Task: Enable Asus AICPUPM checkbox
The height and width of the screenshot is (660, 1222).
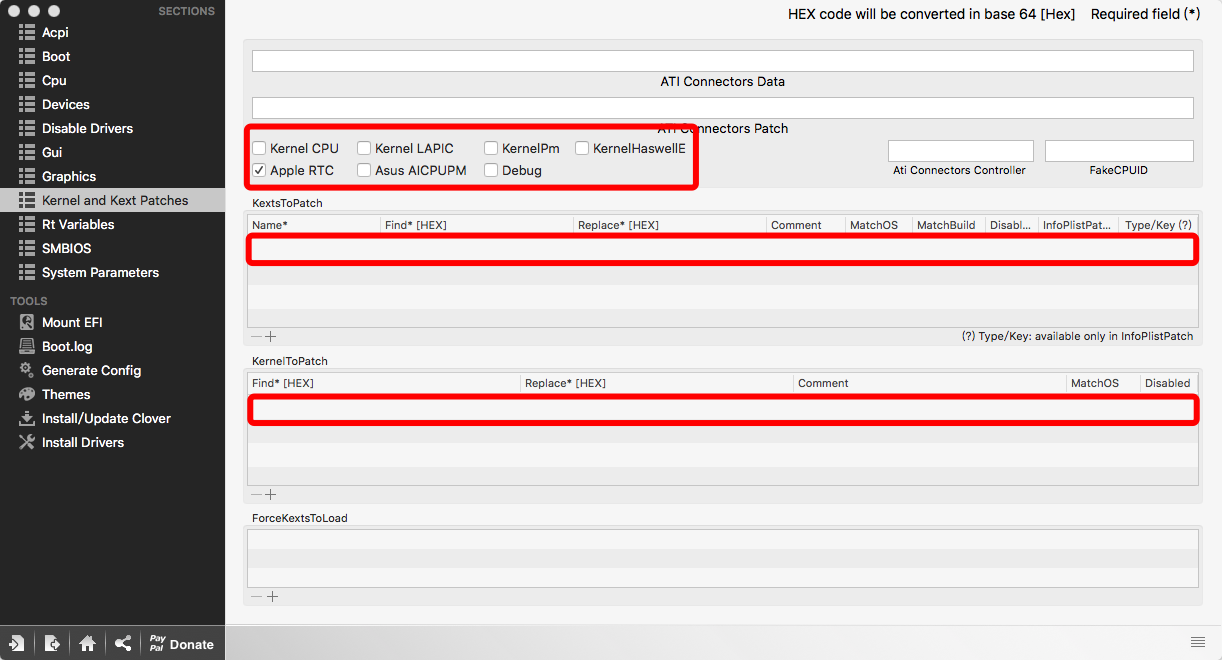Action: tap(364, 170)
